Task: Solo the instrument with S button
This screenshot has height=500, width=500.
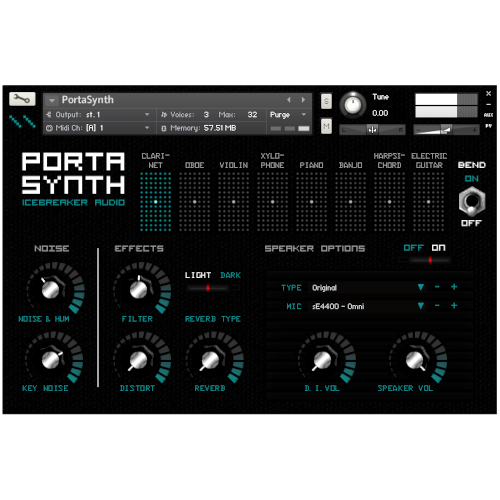Action: click(326, 101)
